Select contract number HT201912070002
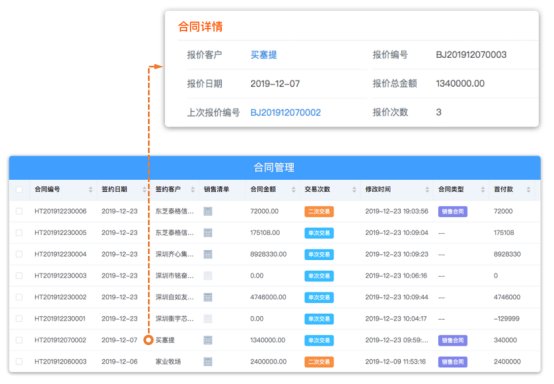The image size is (554, 384). click(x=60, y=340)
